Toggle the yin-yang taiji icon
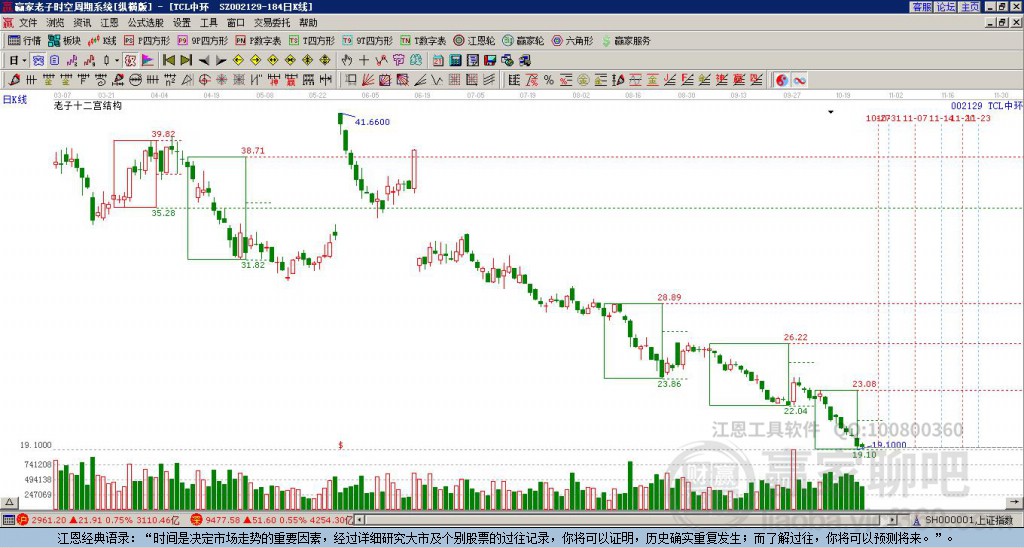The image size is (1024, 548). coord(782,80)
